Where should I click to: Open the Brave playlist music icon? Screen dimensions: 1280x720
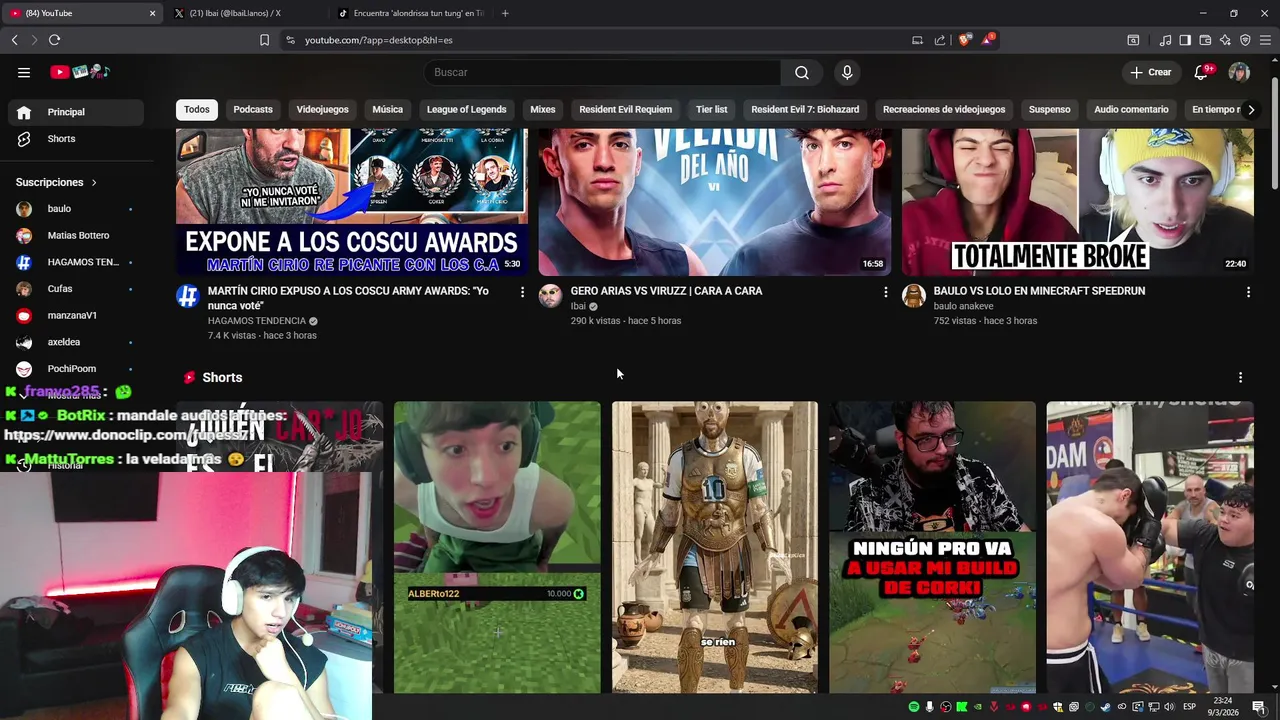point(1165,40)
